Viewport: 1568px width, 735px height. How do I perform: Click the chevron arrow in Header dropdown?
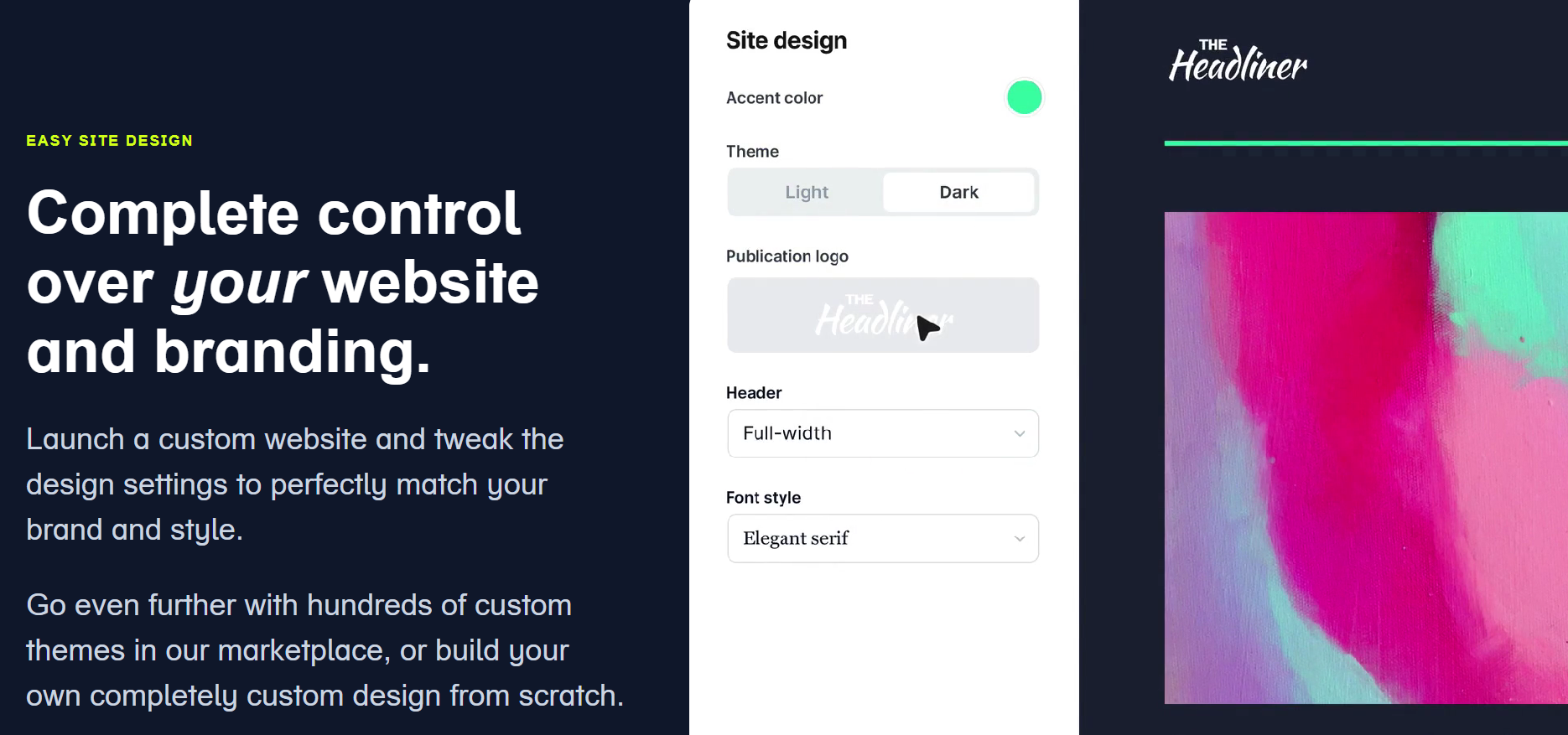[1020, 433]
